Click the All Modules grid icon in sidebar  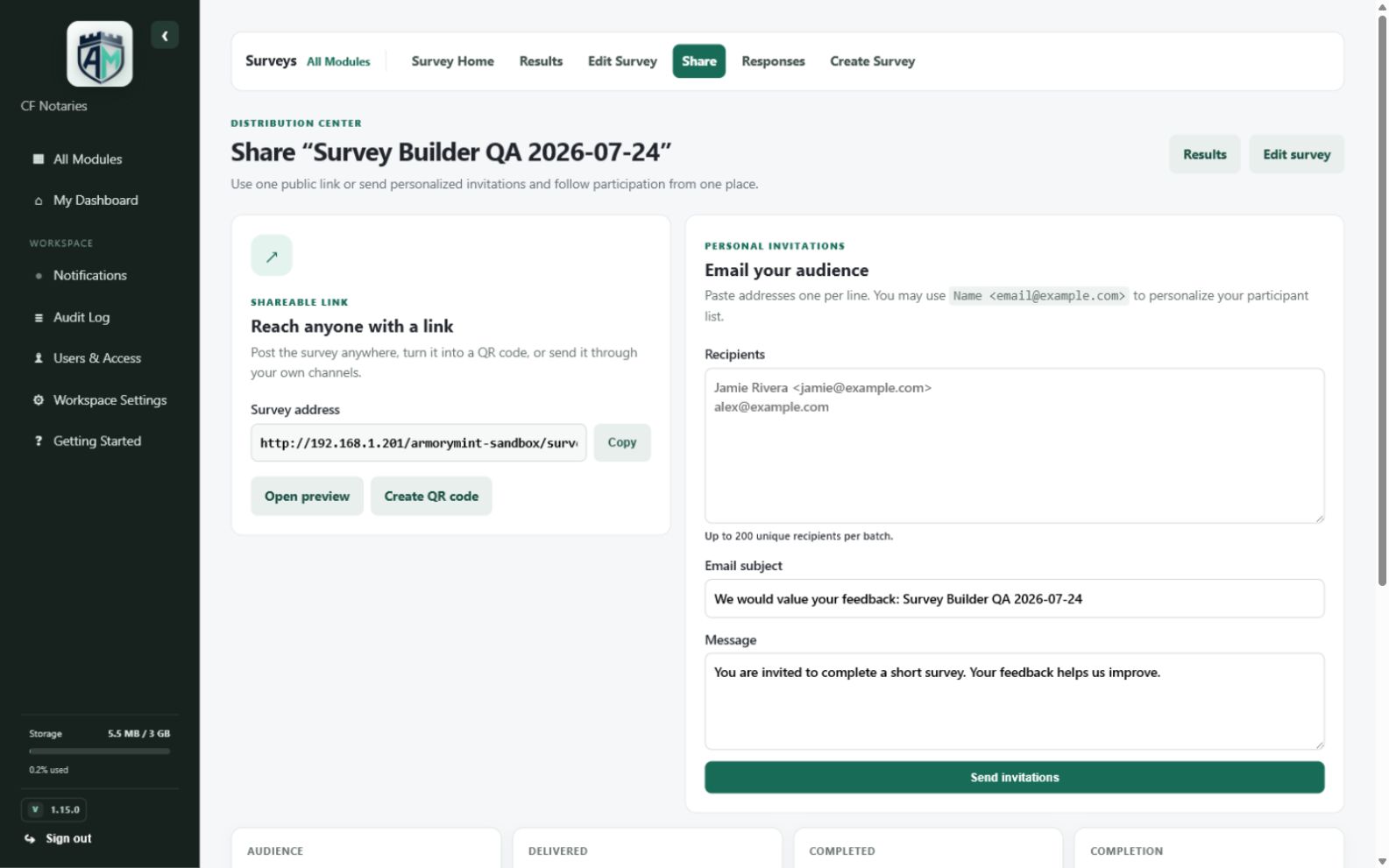39,159
